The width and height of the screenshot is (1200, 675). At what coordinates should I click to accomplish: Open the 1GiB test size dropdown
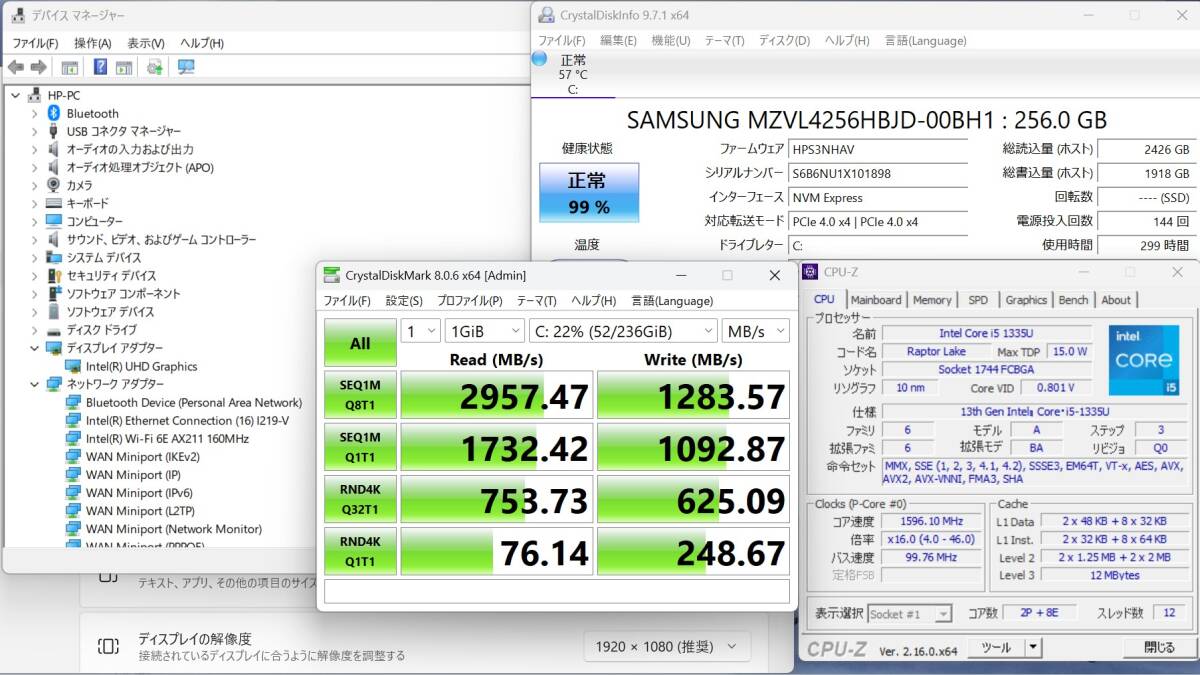484,331
